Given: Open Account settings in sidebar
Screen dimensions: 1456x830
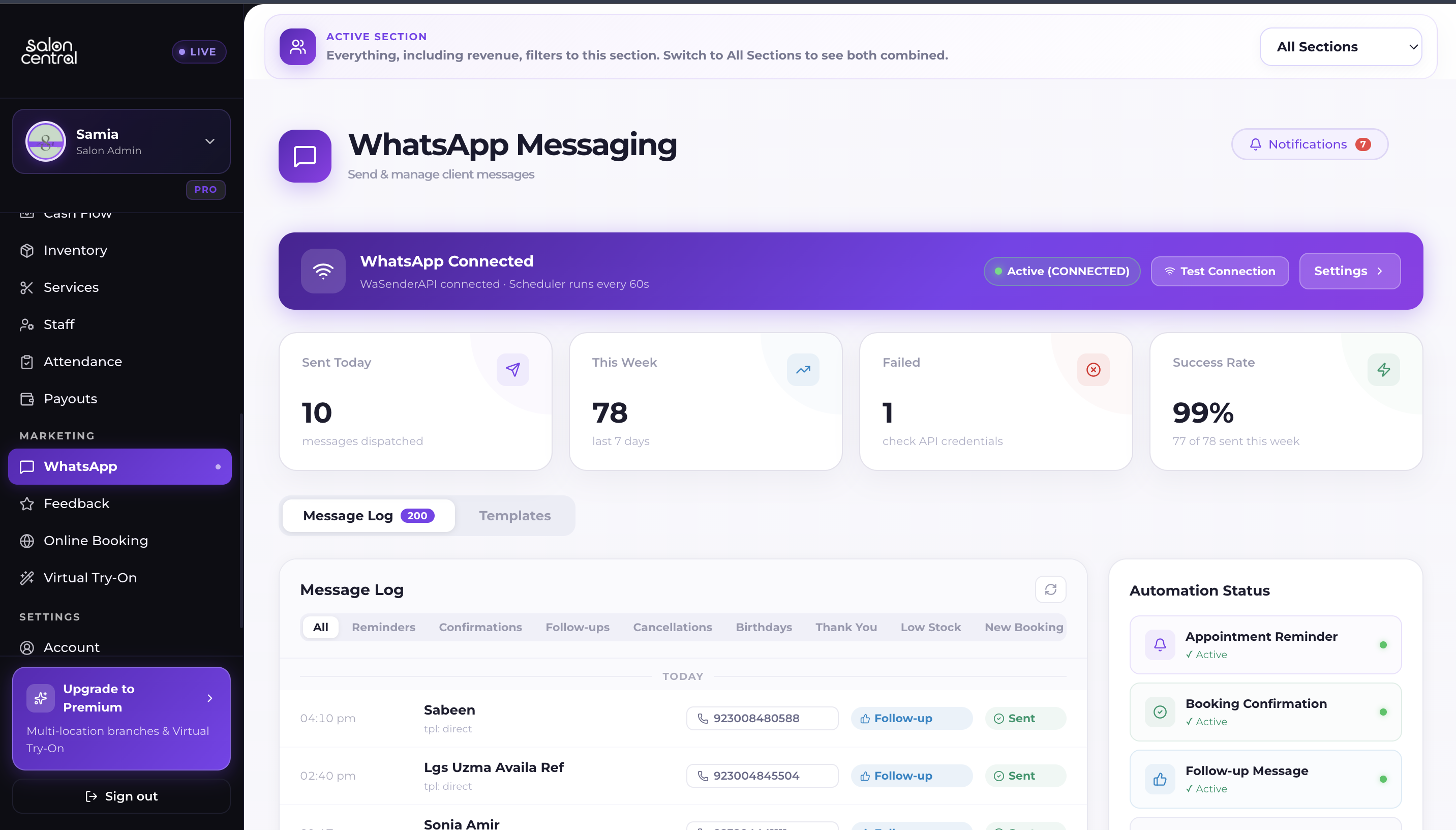Looking at the screenshot, I should pos(119,647).
